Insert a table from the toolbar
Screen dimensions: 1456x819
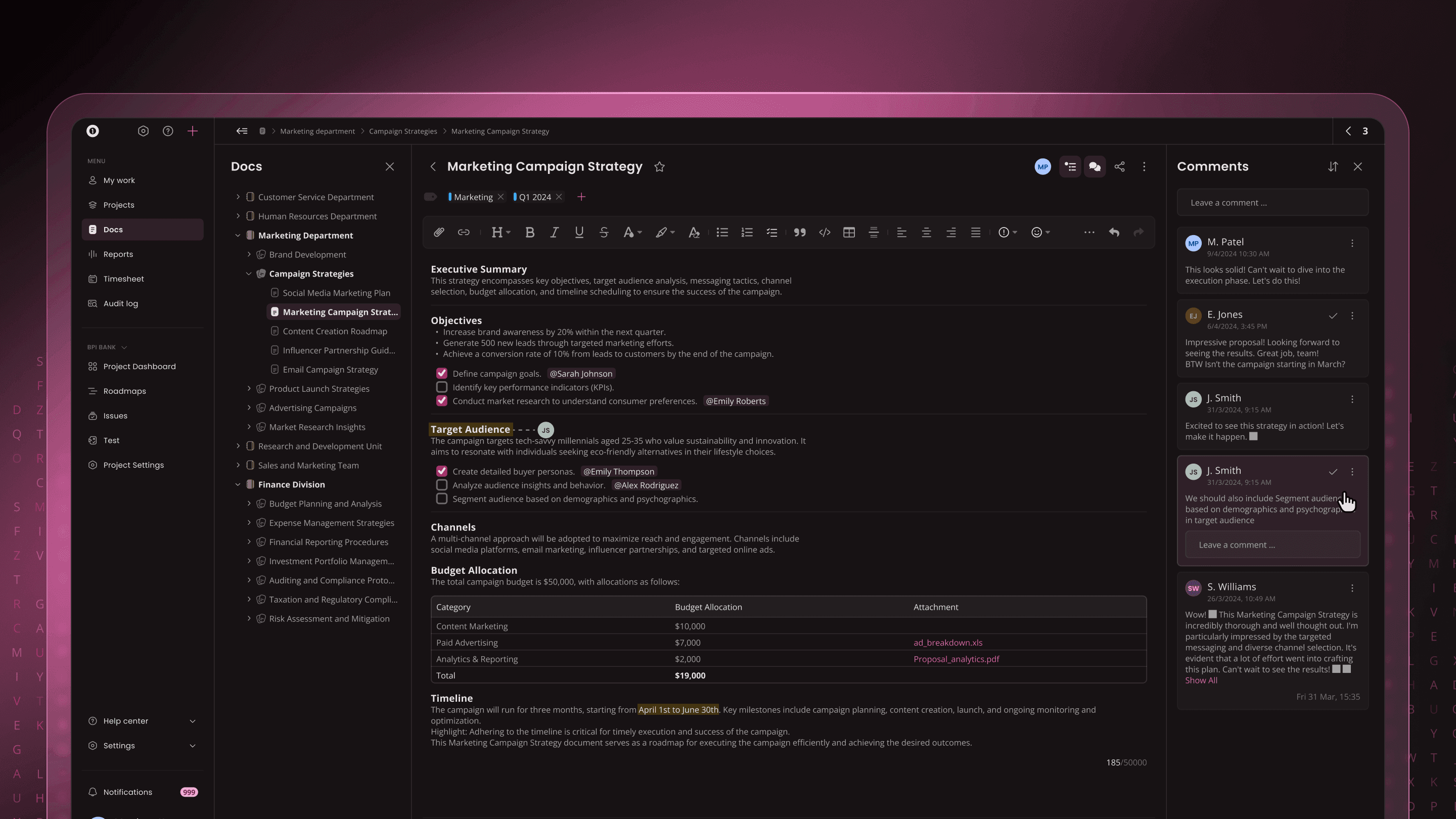[848, 233]
